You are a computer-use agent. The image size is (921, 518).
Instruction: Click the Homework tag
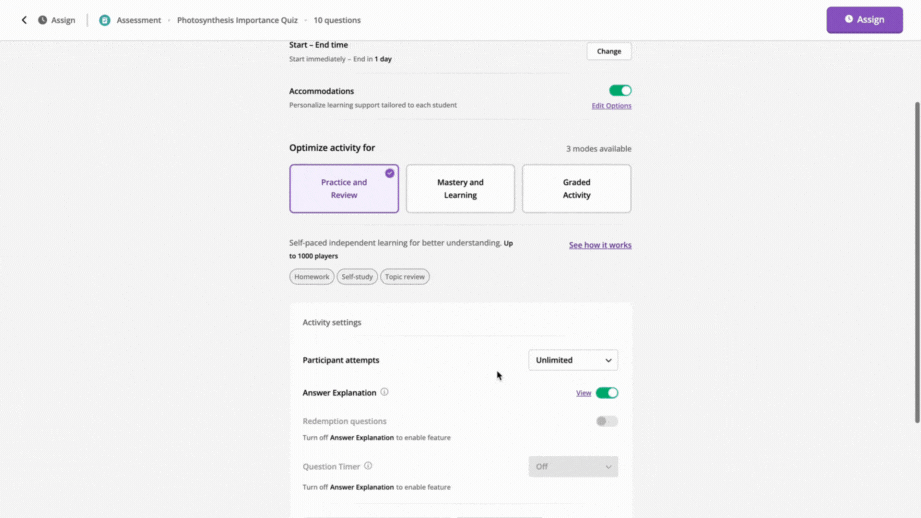click(311, 277)
